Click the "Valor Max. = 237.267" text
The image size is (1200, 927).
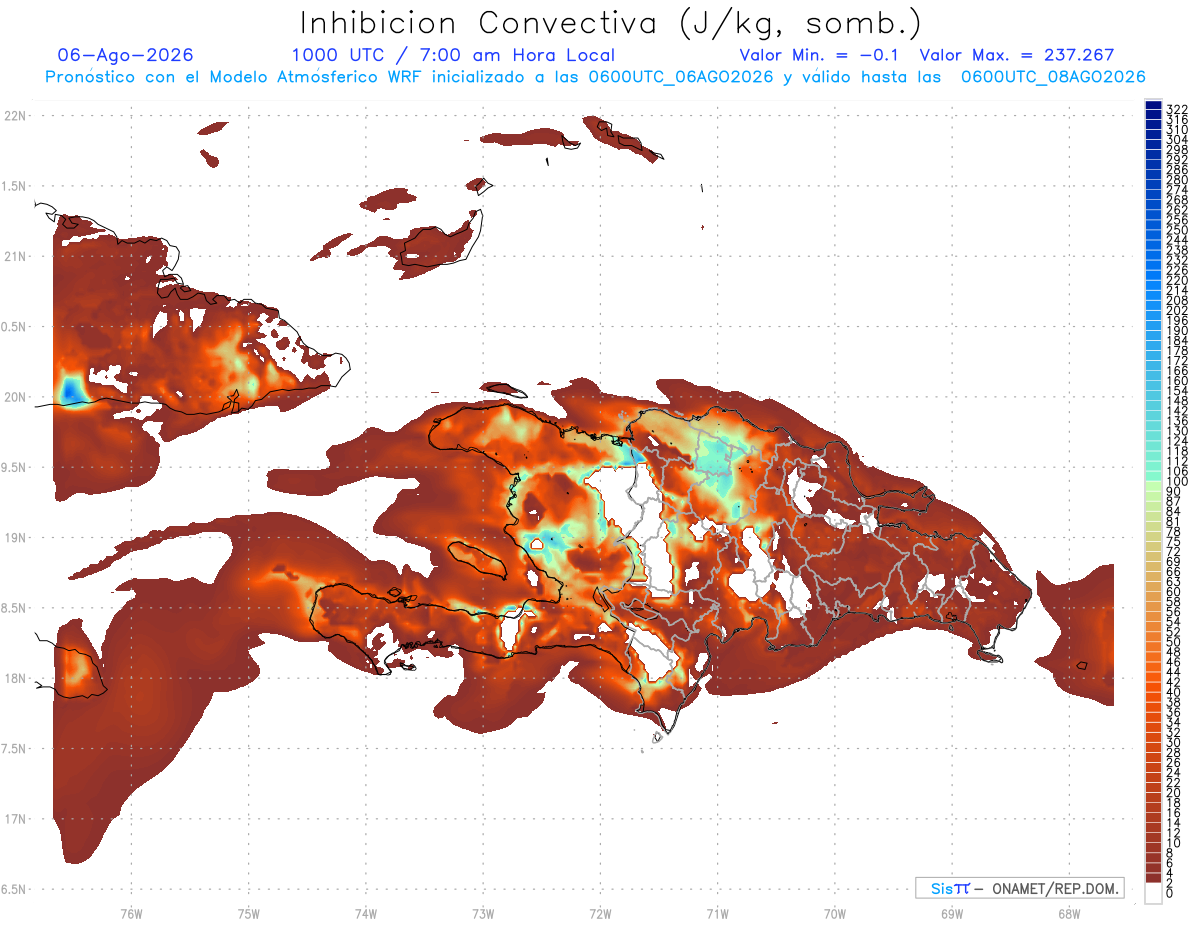click(1017, 55)
